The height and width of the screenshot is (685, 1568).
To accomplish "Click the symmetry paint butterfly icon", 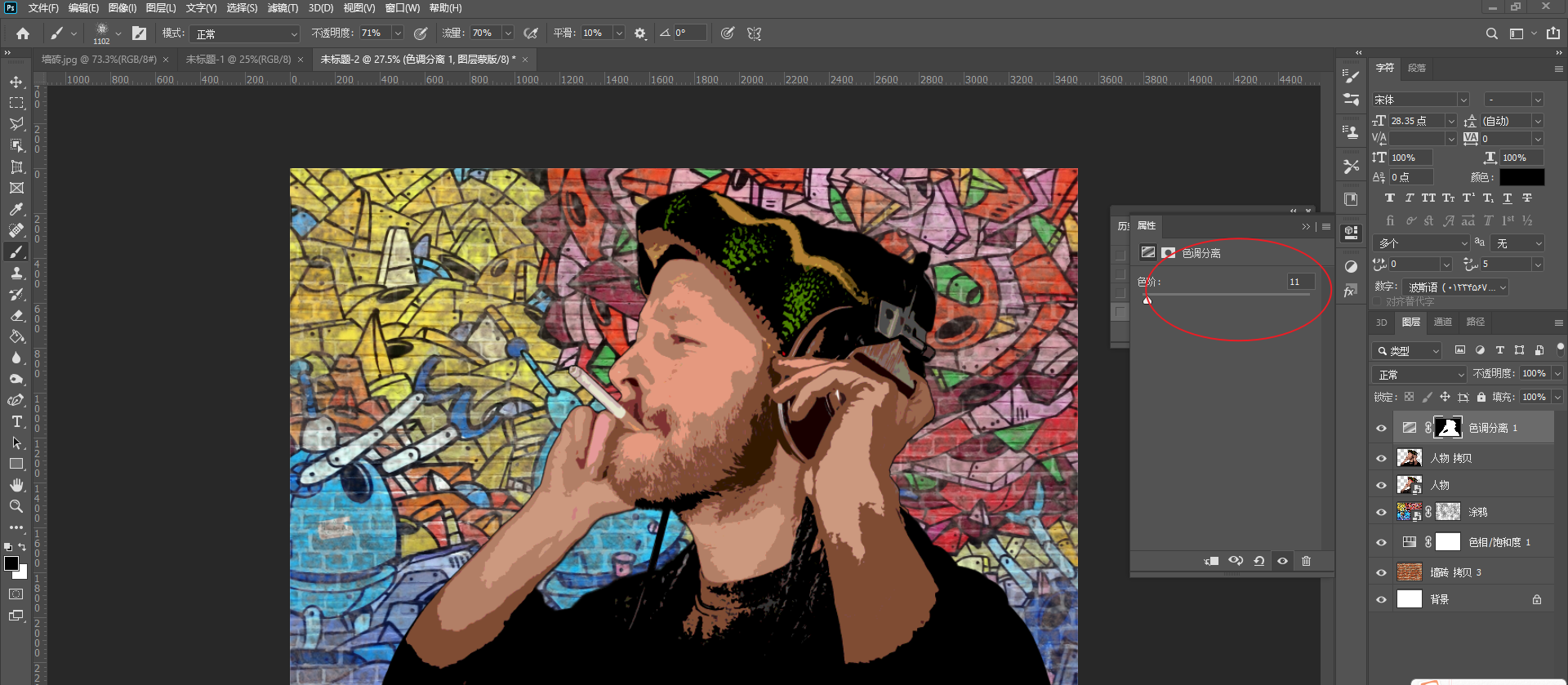I will pos(755,33).
